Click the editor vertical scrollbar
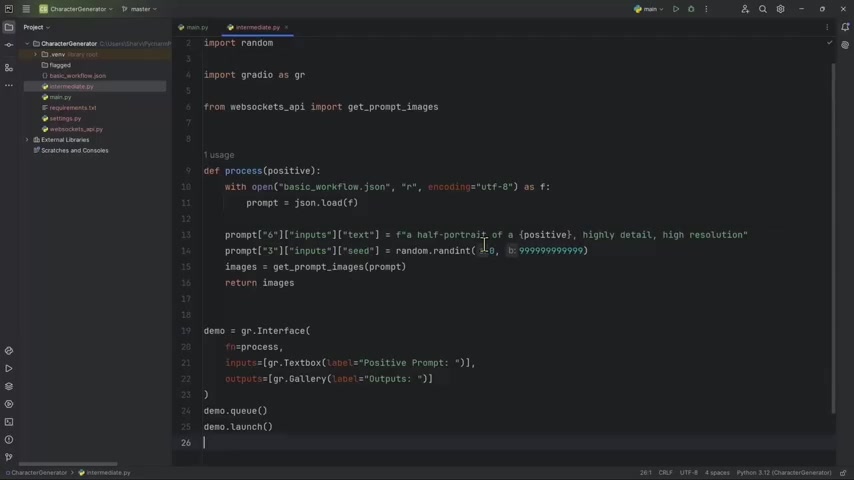Image resolution: width=854 pixels, height=480 pixels. [x=833, y=239]
